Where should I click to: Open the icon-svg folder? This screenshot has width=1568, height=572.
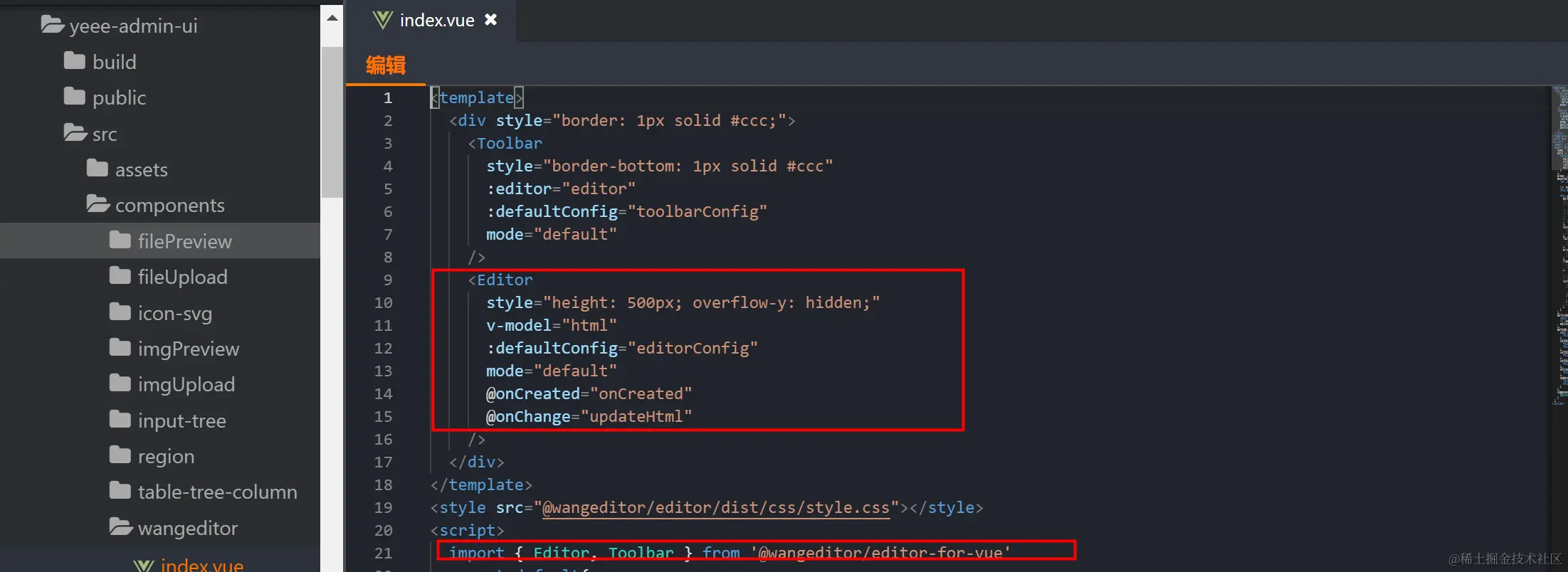coord(175,313)
